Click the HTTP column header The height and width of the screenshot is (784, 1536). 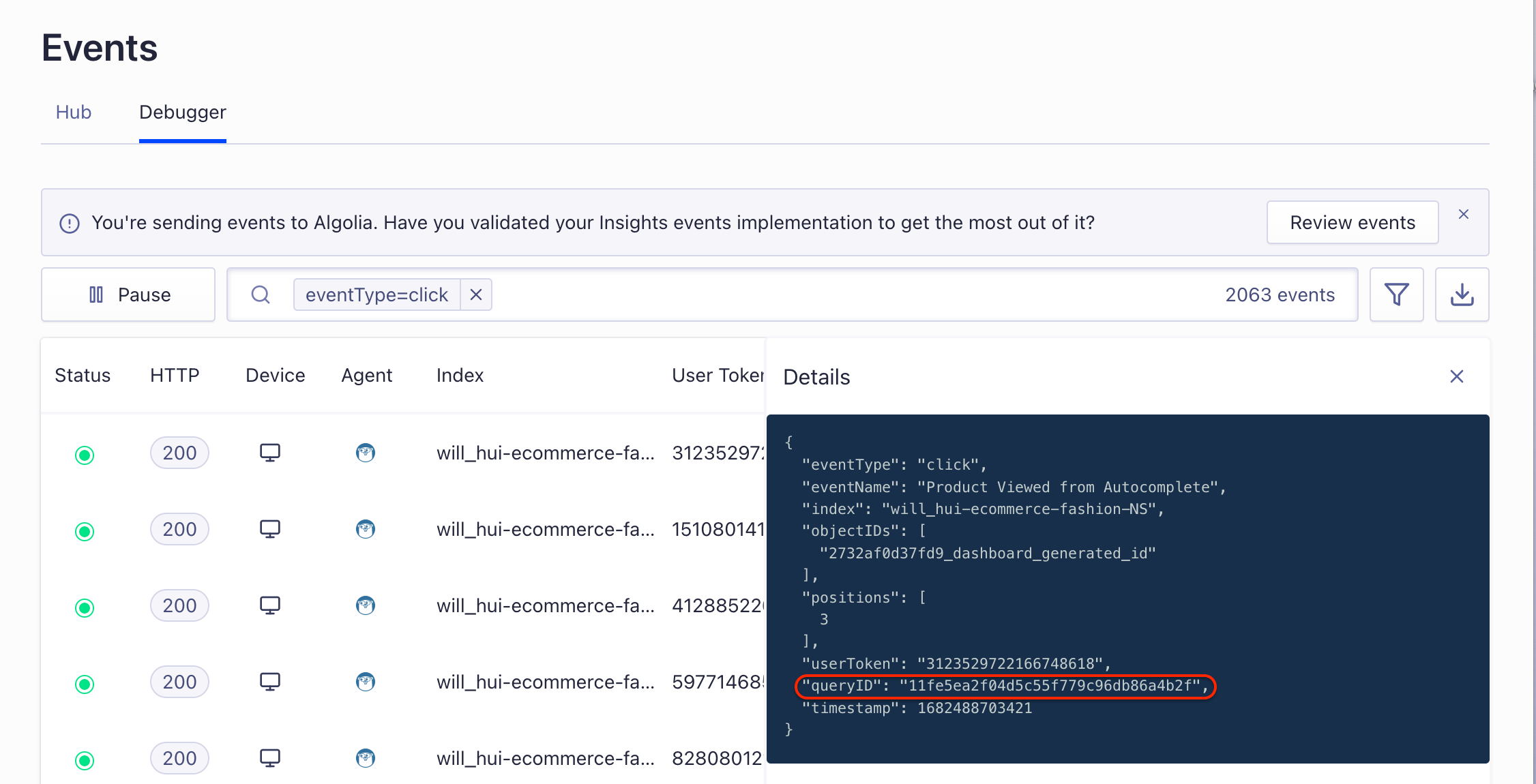[x=175, y=375]
